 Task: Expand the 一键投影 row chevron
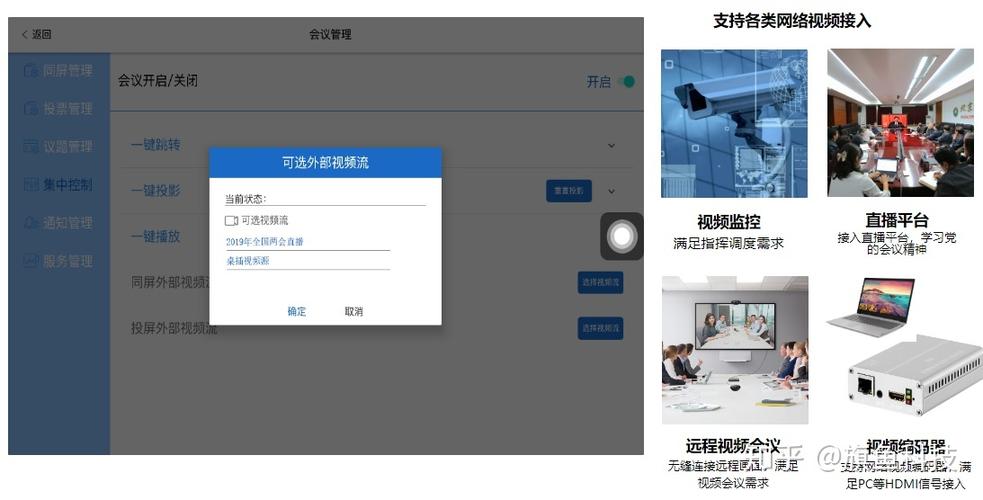coord(611,191)
